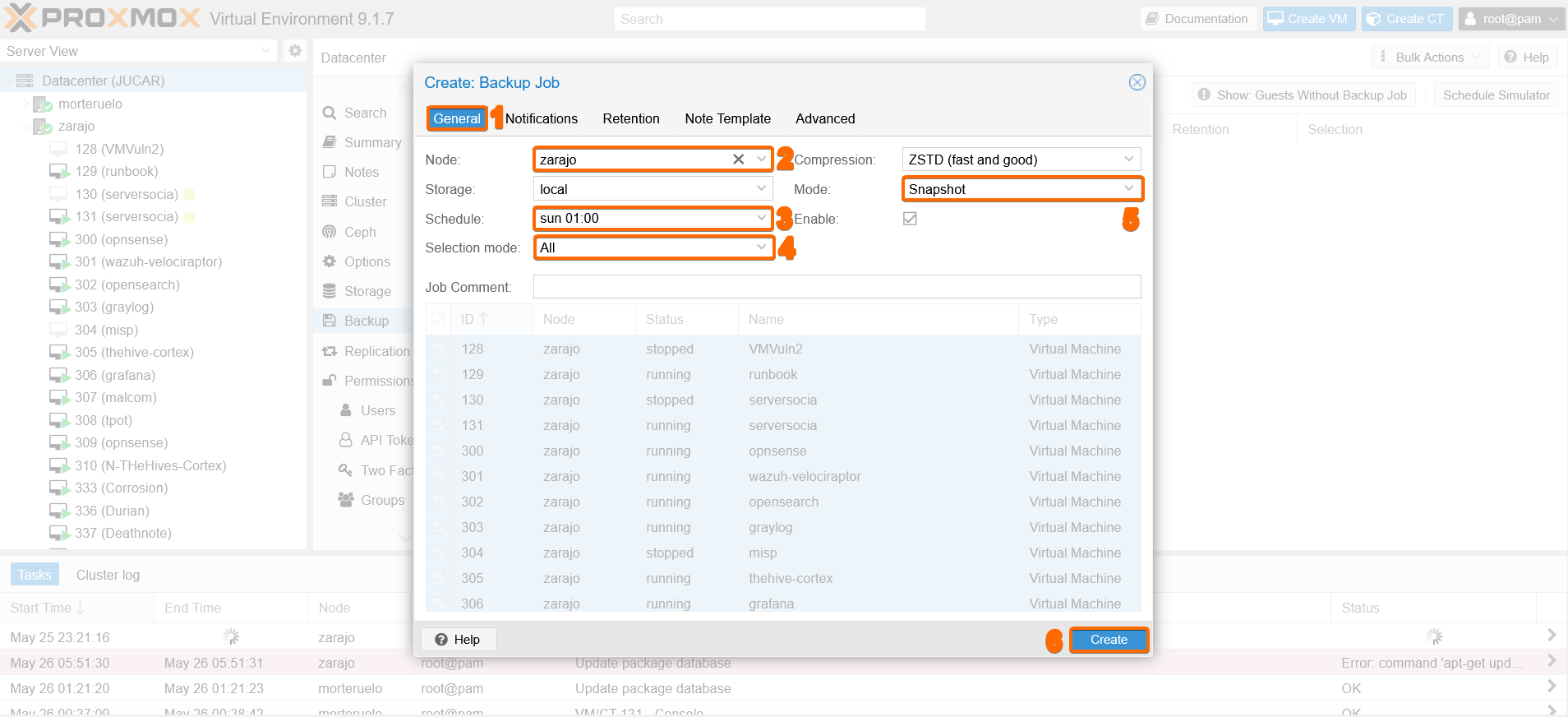1568x717 pixels.
Task: Click the Summary book icon
Action: coord(330,142)
